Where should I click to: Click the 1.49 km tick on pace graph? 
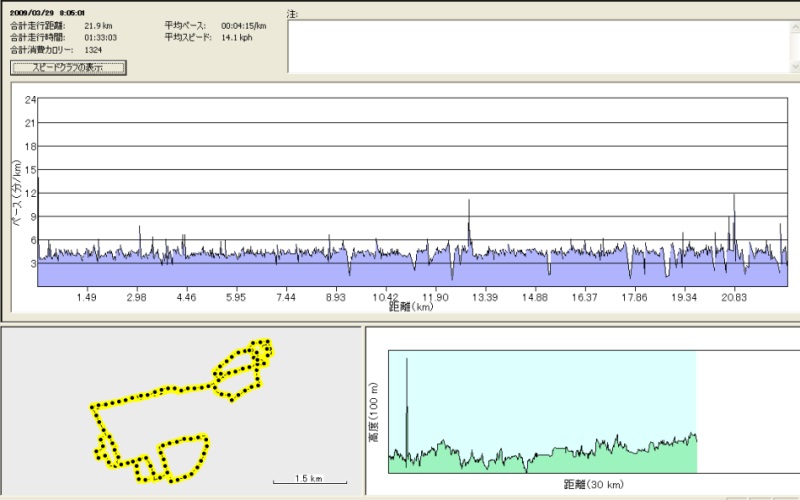pyautogui.click(x=87, y=297)
